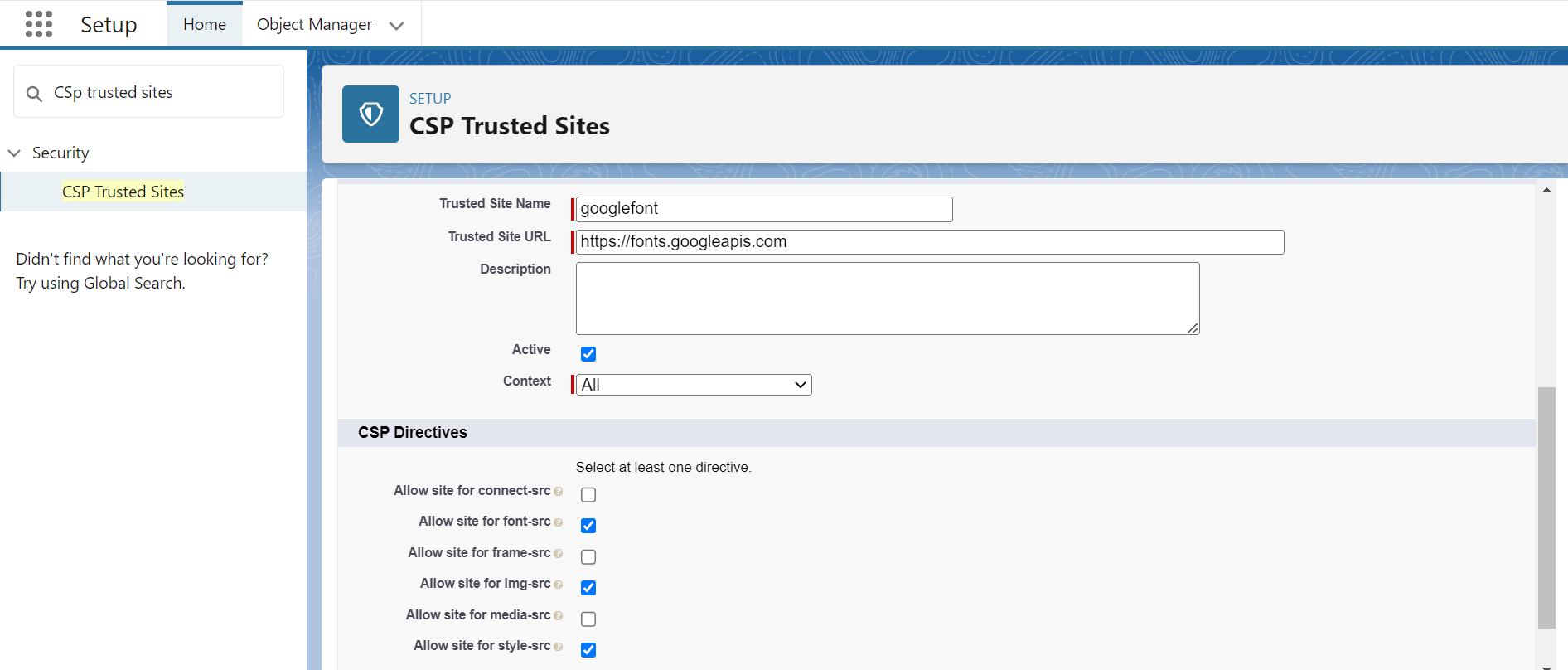Open CSP Trusted Sites in sidebar
This screenshot has width=1568, height=670.
(123, 192)
